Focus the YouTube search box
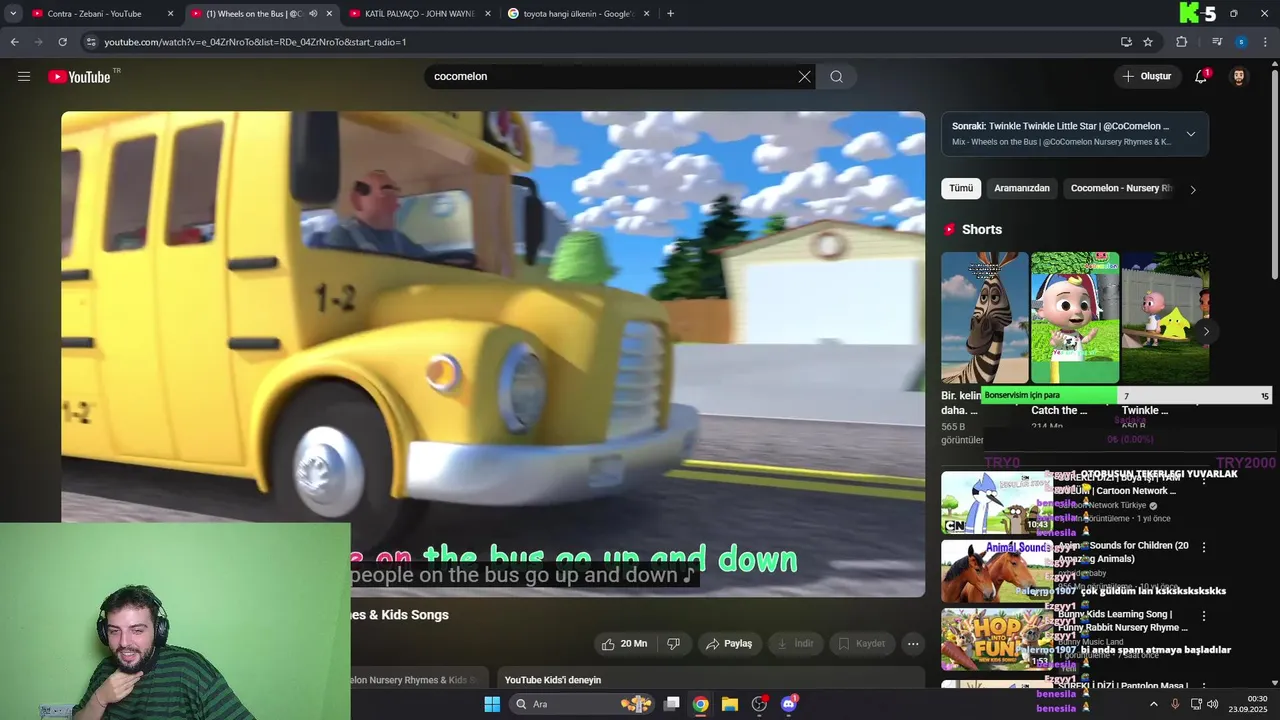The height and width of the screenshot is (720, 1280). (610, 76)
